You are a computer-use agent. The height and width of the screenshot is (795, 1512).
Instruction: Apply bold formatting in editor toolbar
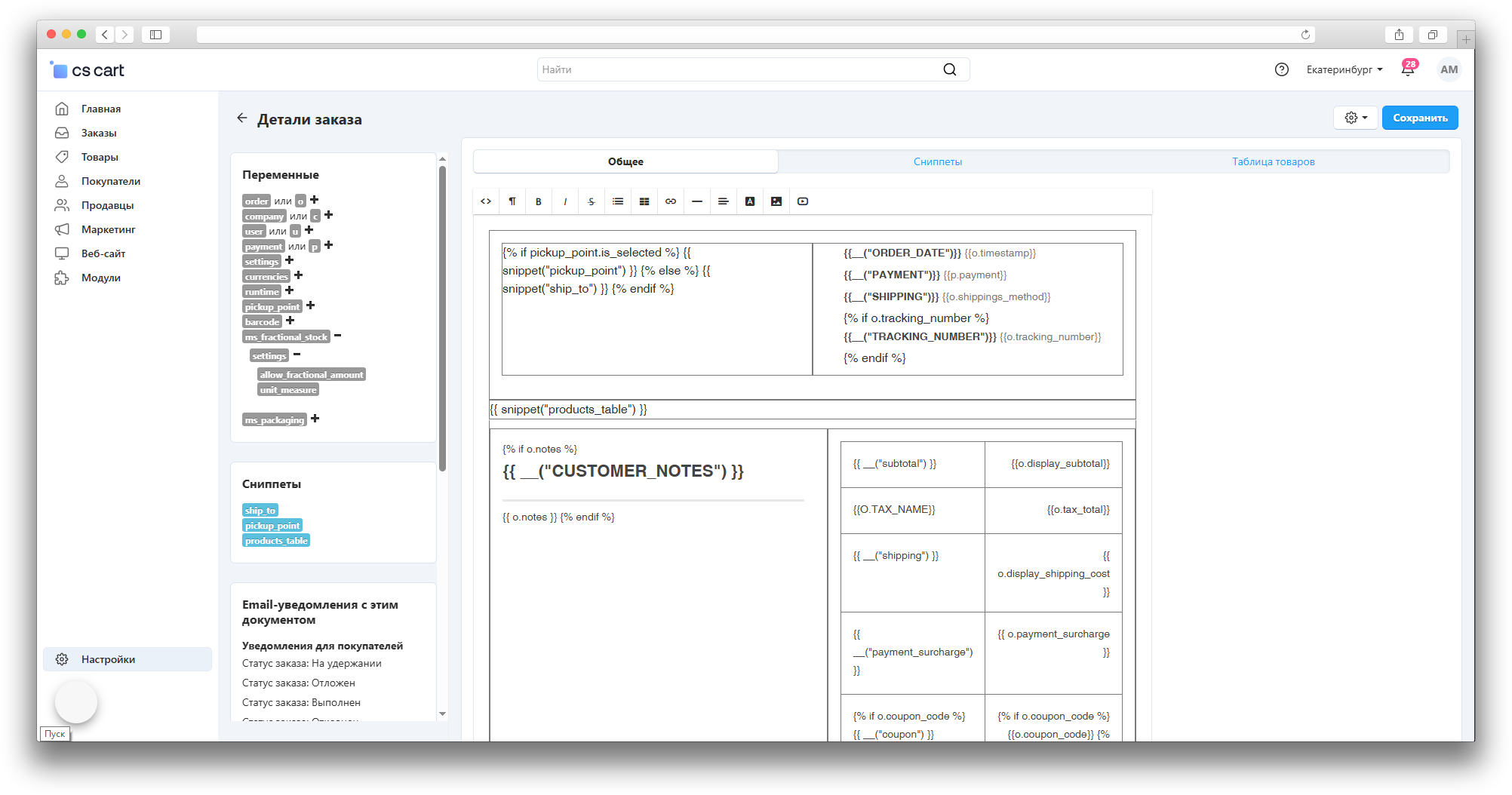(x=538, y=201)
